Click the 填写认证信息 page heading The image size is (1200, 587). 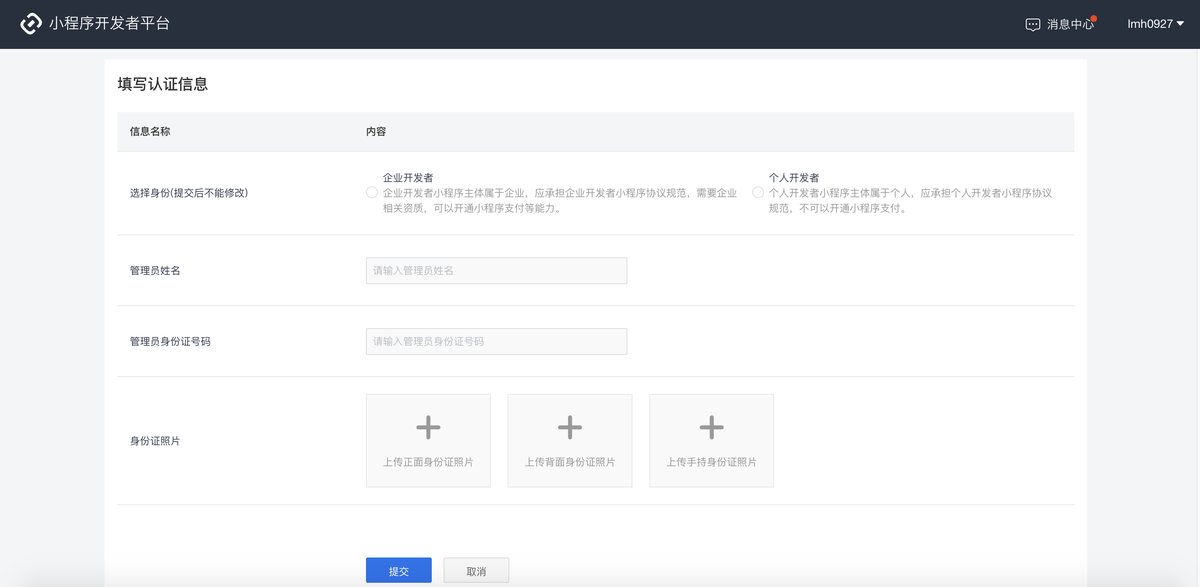[163, 84]
